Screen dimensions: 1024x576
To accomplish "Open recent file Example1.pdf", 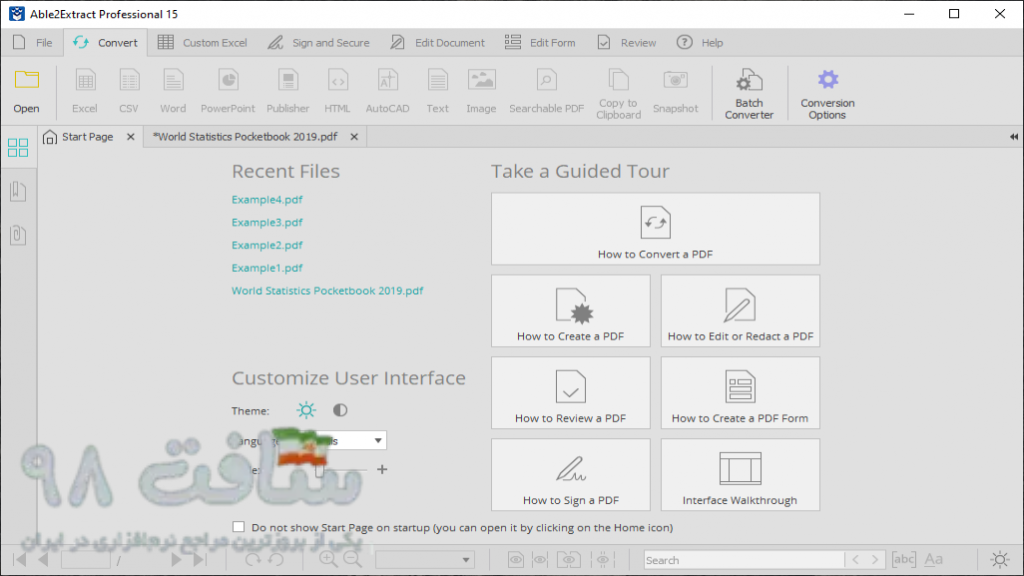I will tap(267, 268).
